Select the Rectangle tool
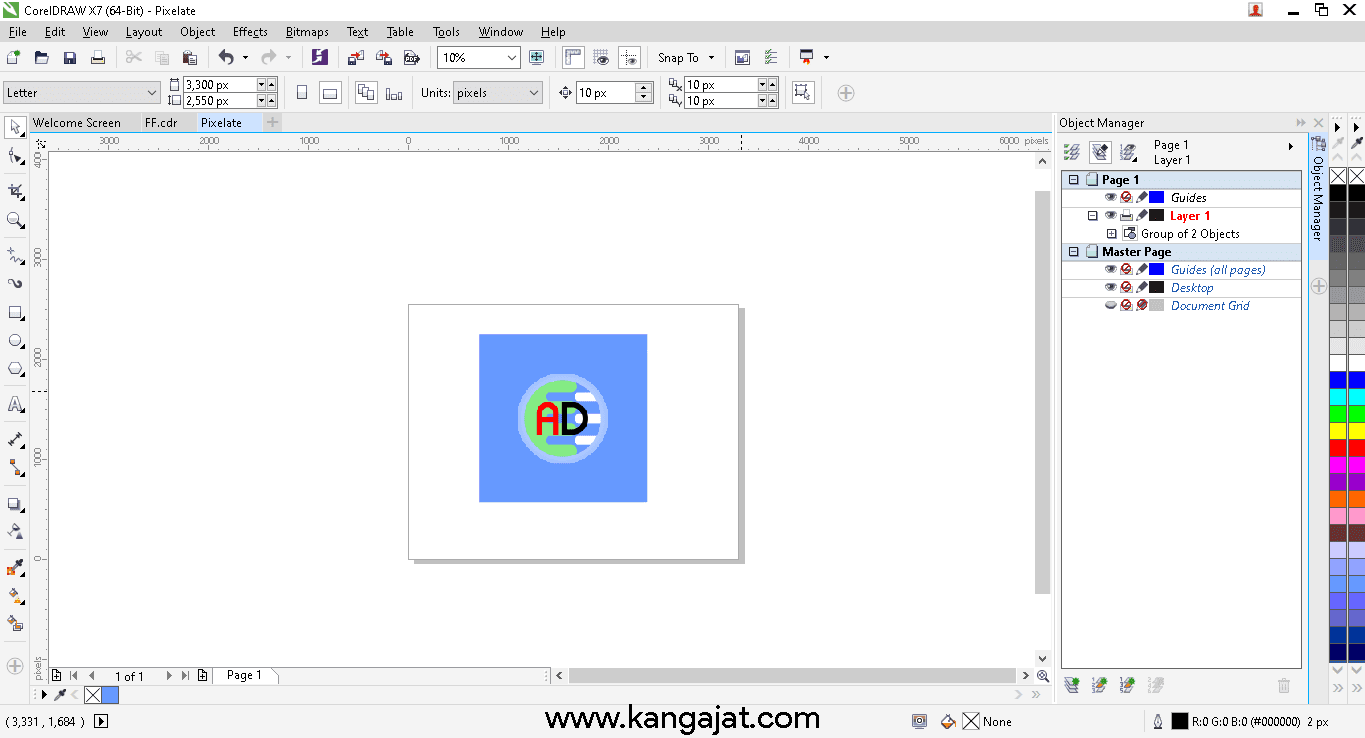1365x738 pixels. point(15,313)
